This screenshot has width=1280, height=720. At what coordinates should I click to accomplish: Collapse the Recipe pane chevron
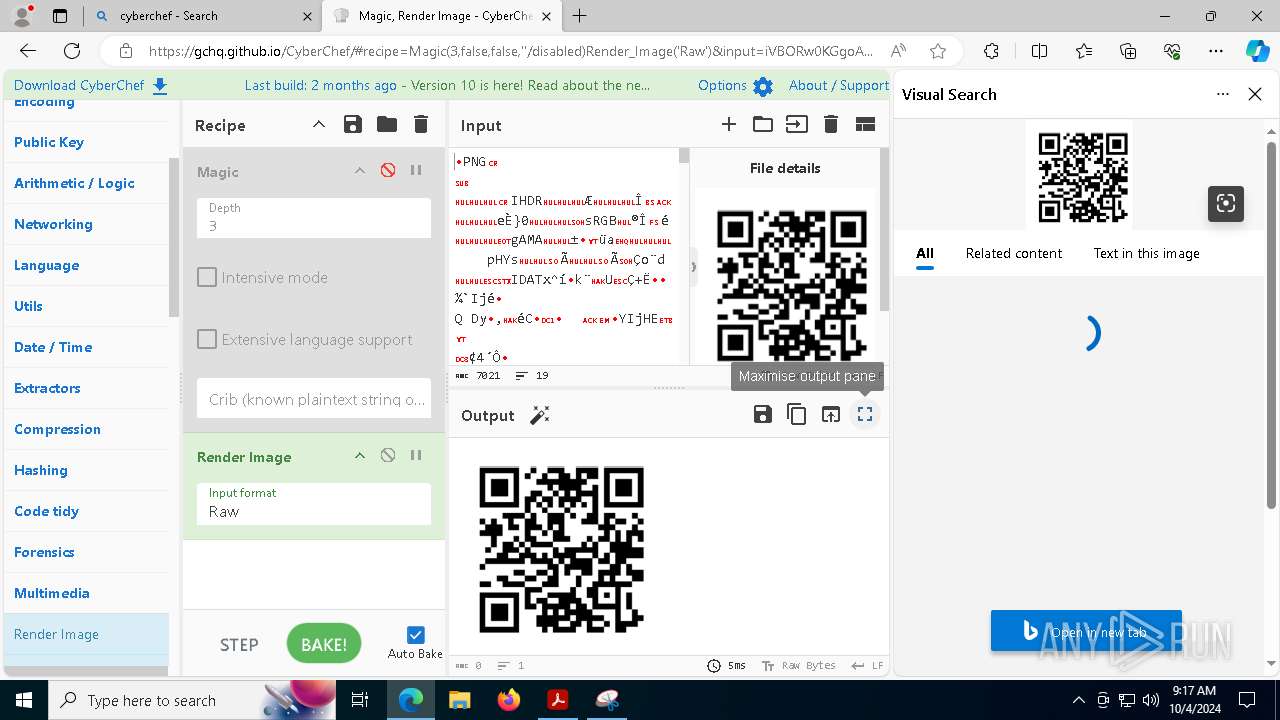(319, 124)
